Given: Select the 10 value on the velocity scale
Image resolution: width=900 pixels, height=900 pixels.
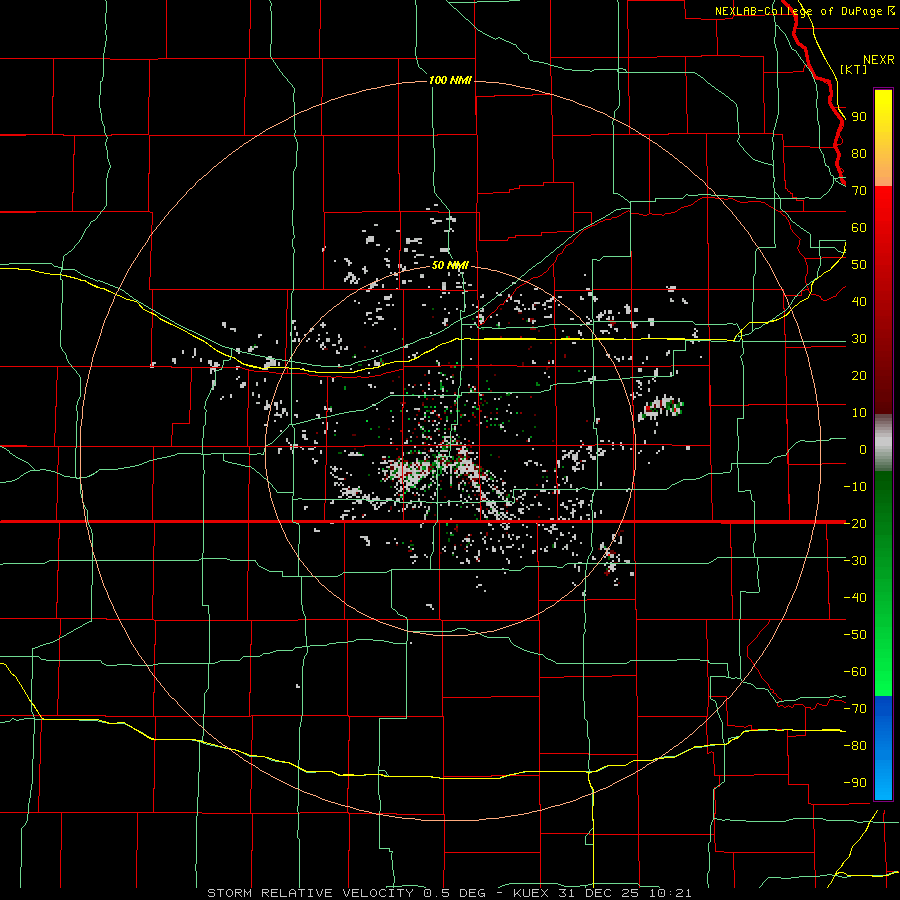Looking at the screenshot, I should coord(859,413).
